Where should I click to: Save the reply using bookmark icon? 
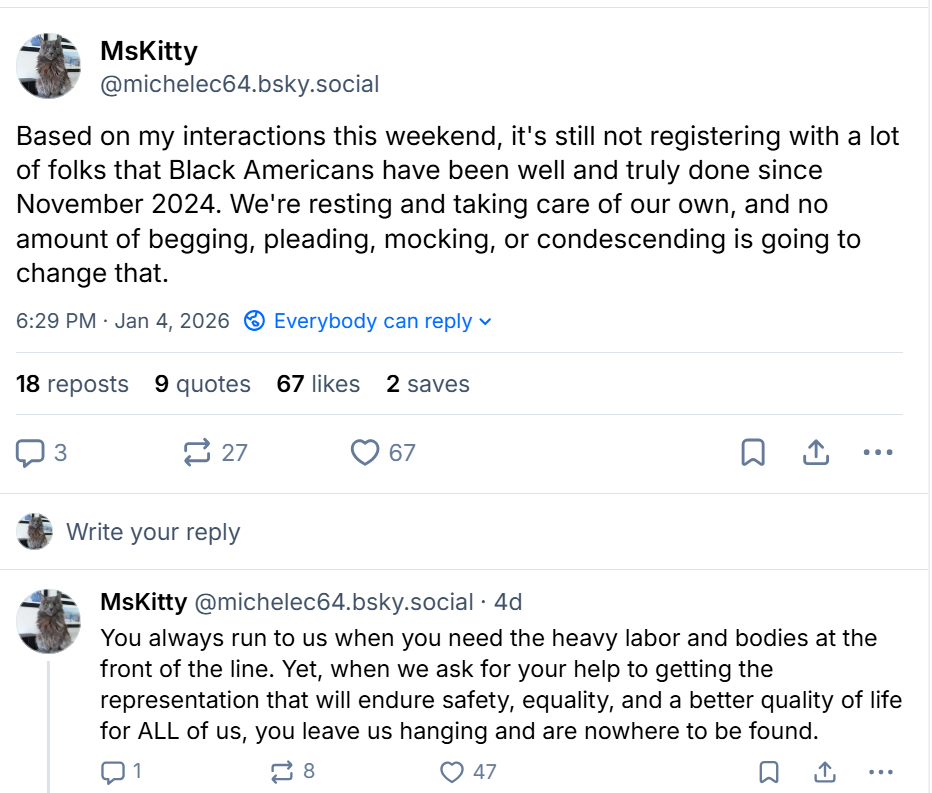[x=768, y=771]
